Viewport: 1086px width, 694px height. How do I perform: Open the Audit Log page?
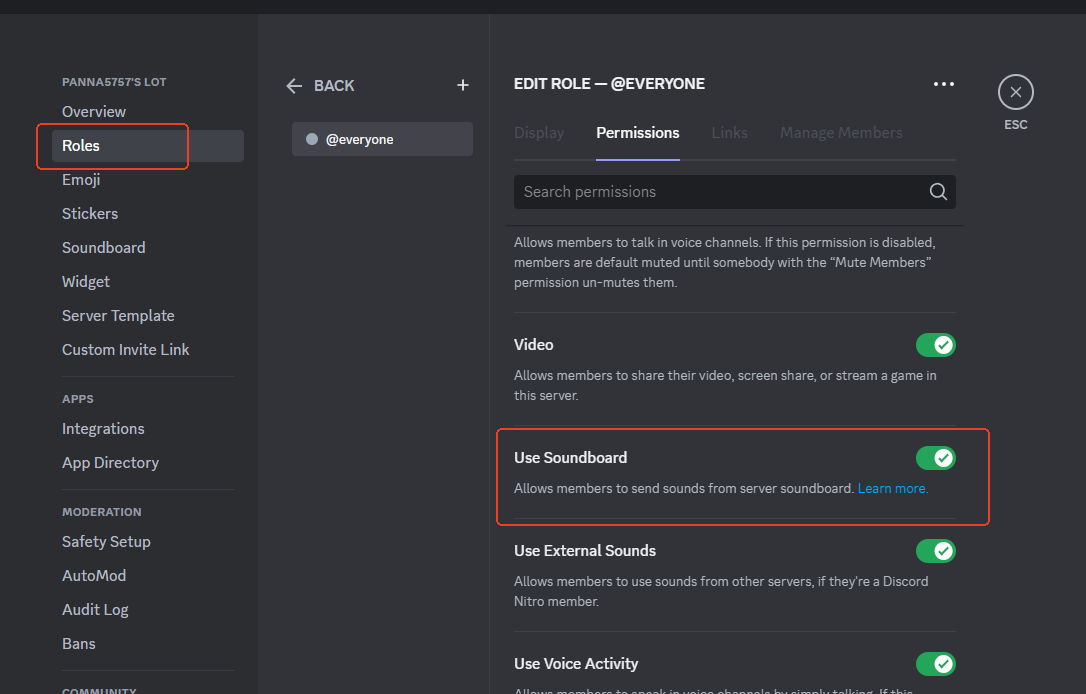[x=95, y=609]
